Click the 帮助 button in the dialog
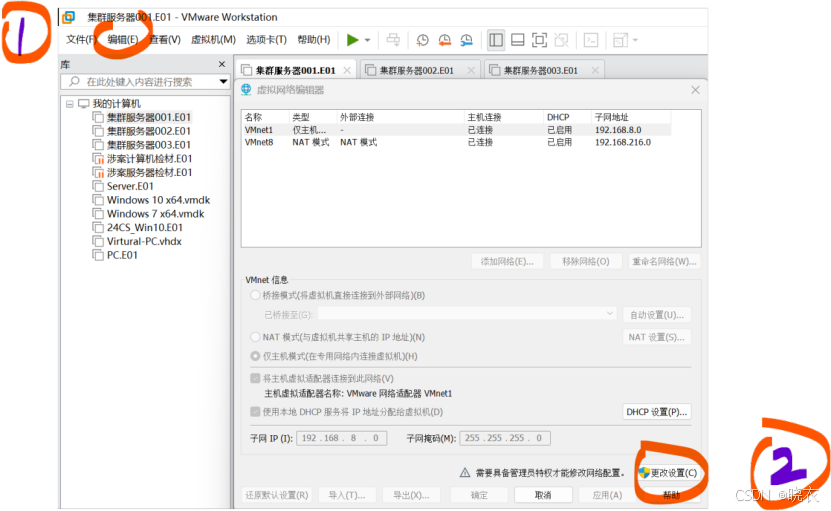This screenshot has height=511, width=831. (671, 495)
